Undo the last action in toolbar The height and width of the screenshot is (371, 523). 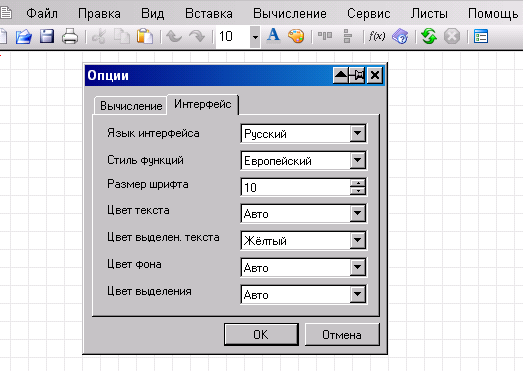click(x=174, y=36)
